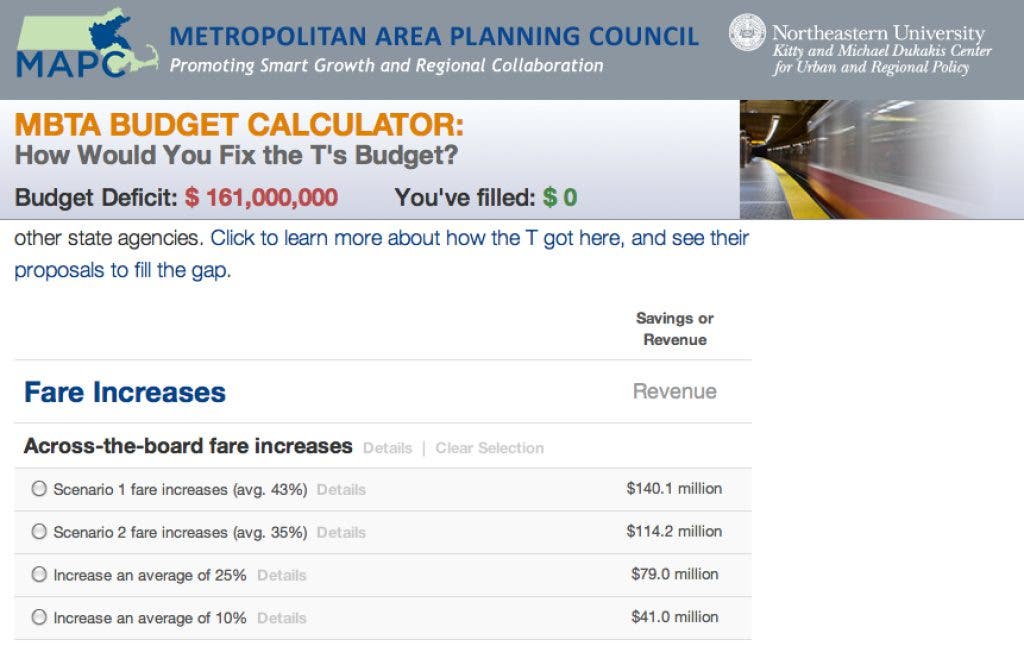The height and width of the screenshot is (646, 1024).
Task: Open Details for across-the-board fare increases
Action: [387, 448]
